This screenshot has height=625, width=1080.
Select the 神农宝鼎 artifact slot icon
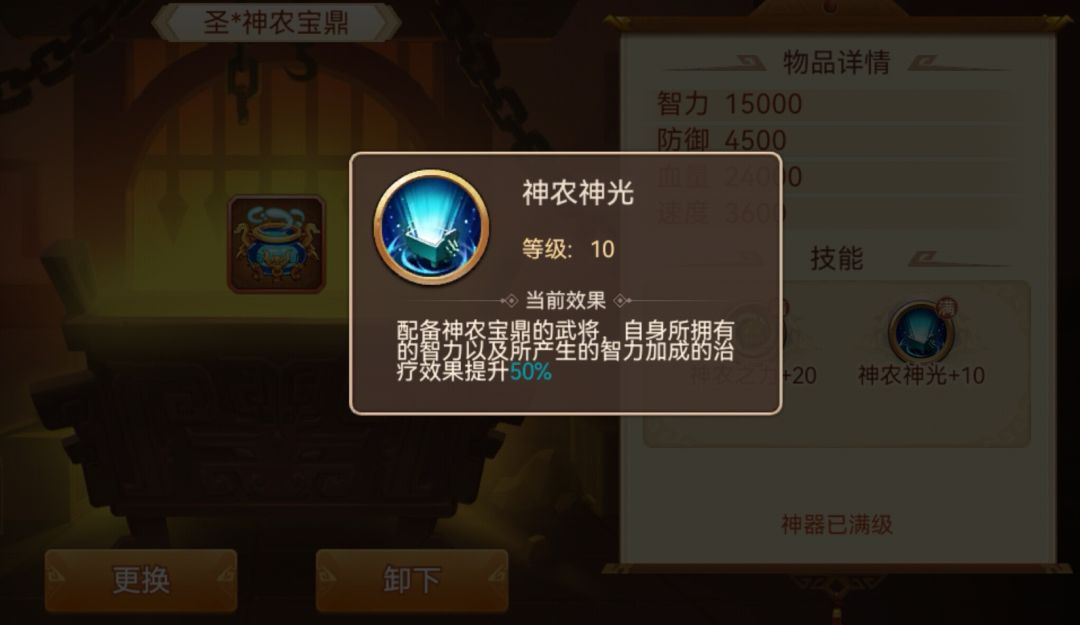(x=277, y=245)
